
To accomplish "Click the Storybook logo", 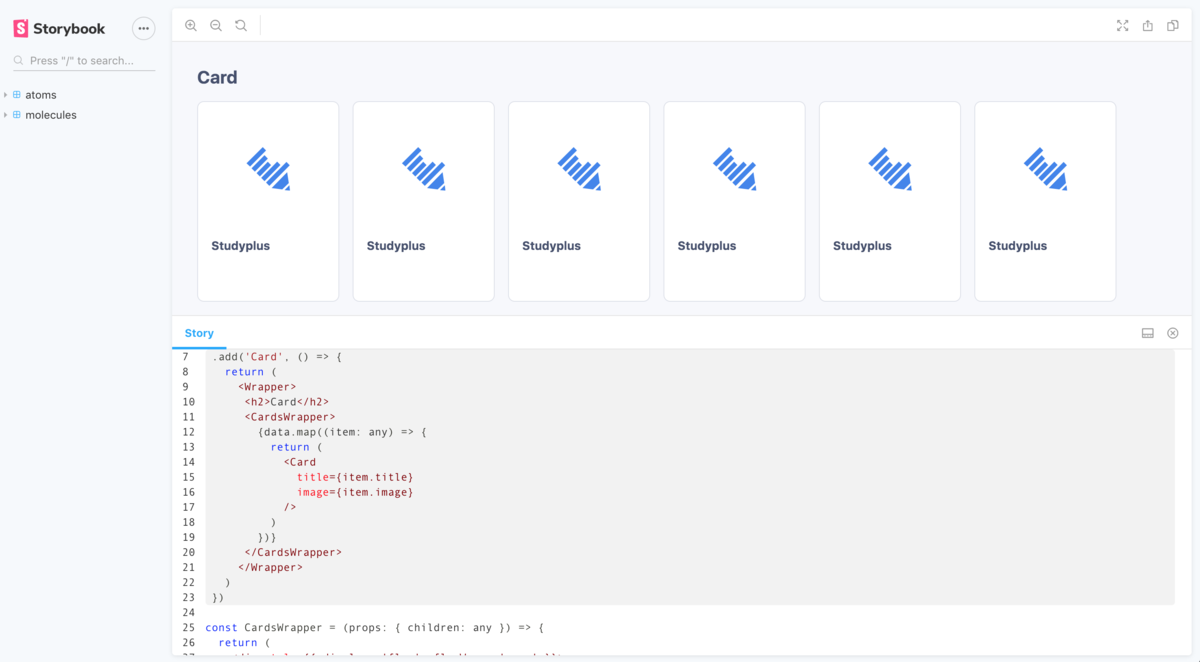I will pos(59,29).
